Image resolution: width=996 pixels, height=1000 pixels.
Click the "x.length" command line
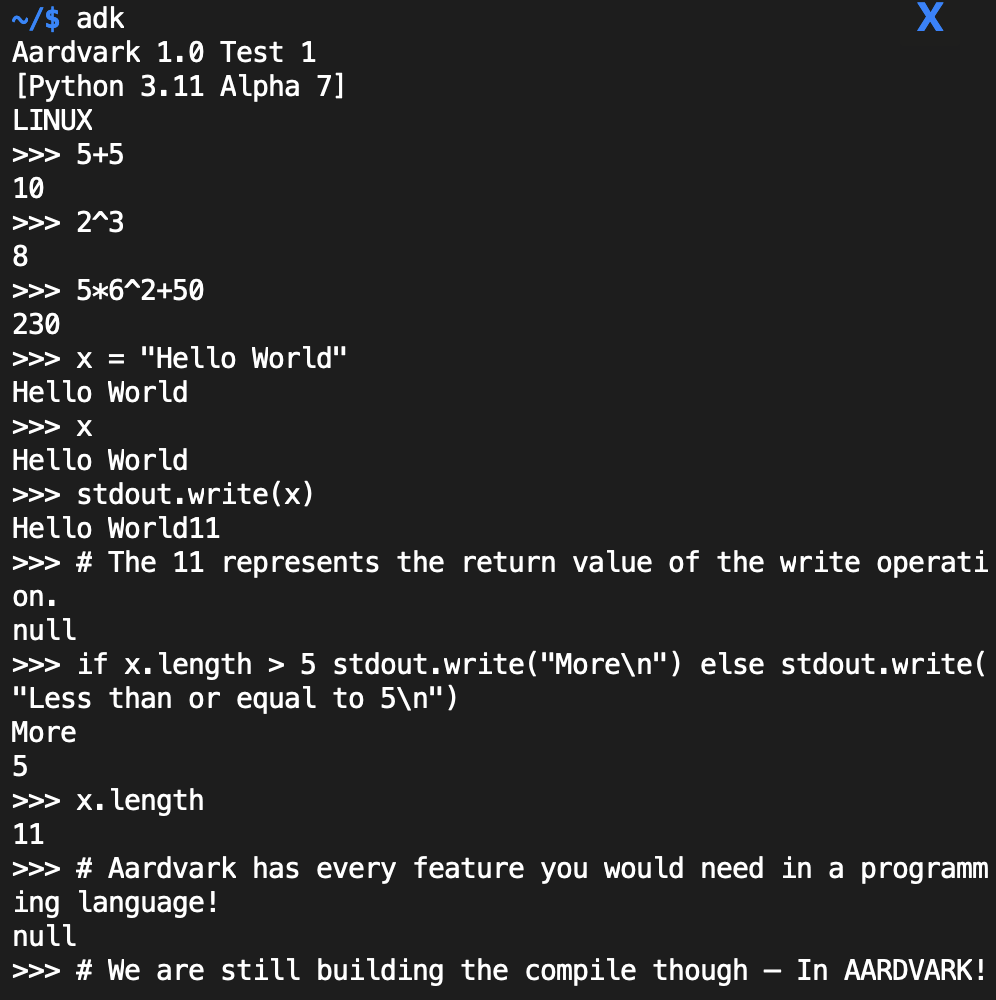pyautogui.click(x=140, y=800)
